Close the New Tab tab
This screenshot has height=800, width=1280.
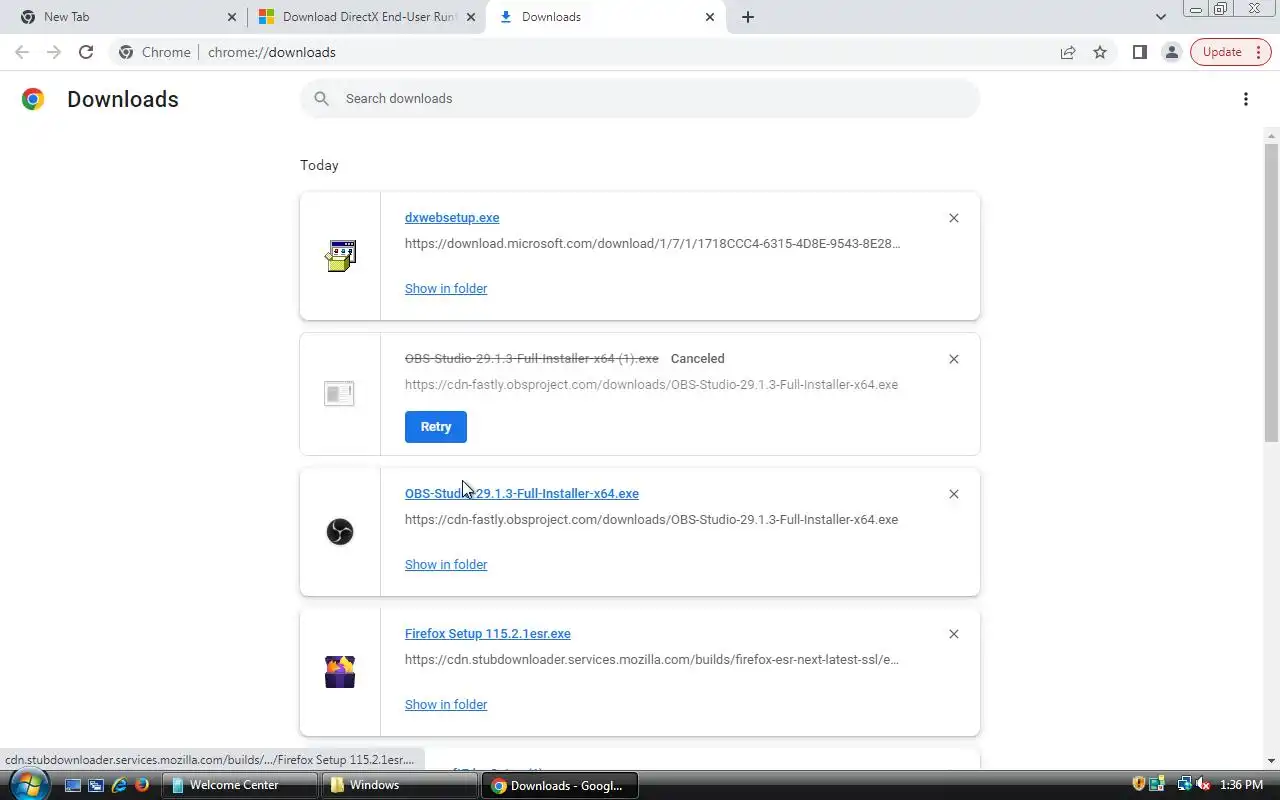point(232,17)
